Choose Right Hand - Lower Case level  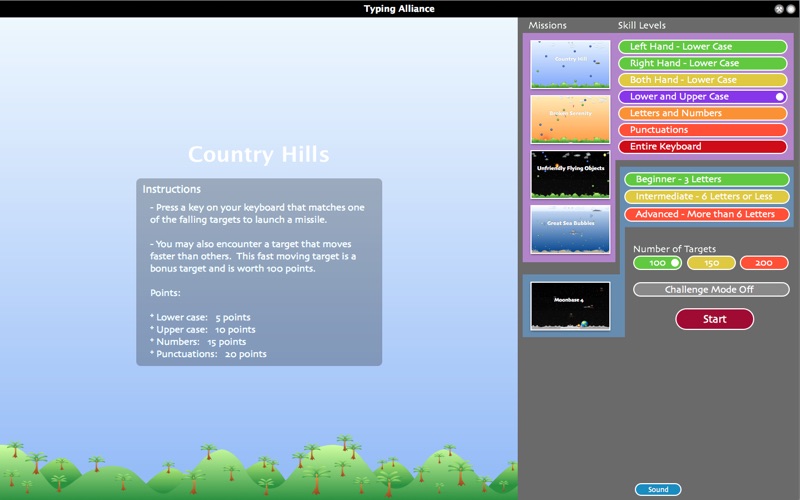point(703,63)
